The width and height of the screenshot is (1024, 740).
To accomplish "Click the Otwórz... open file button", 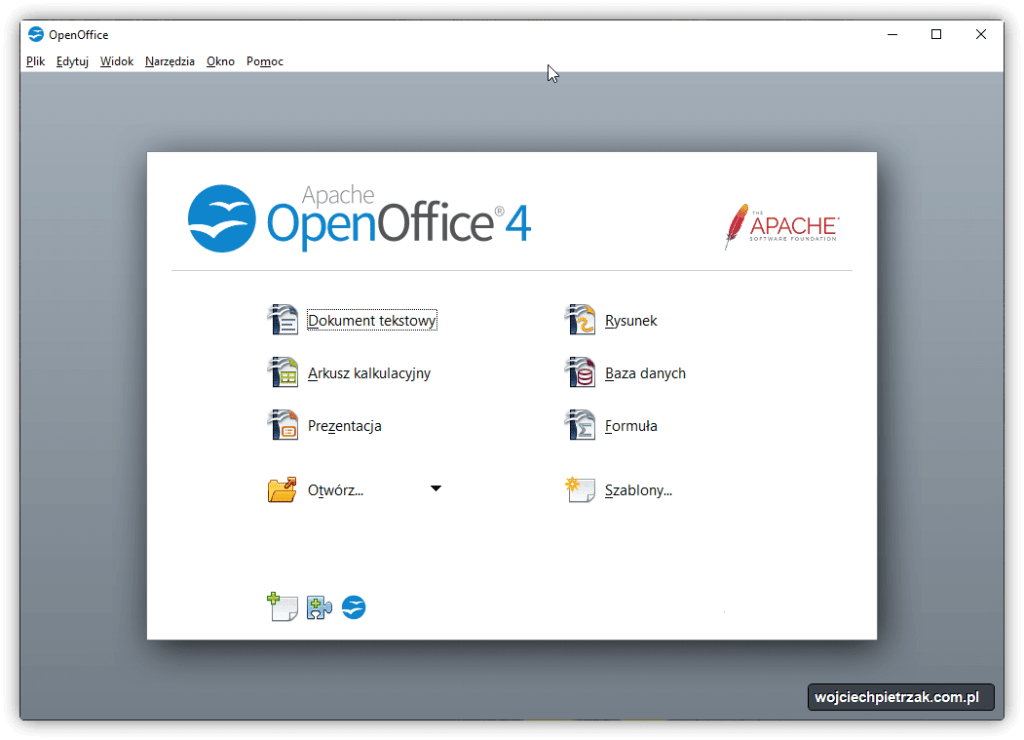I will pyautogui.click(x=335, y=490).
